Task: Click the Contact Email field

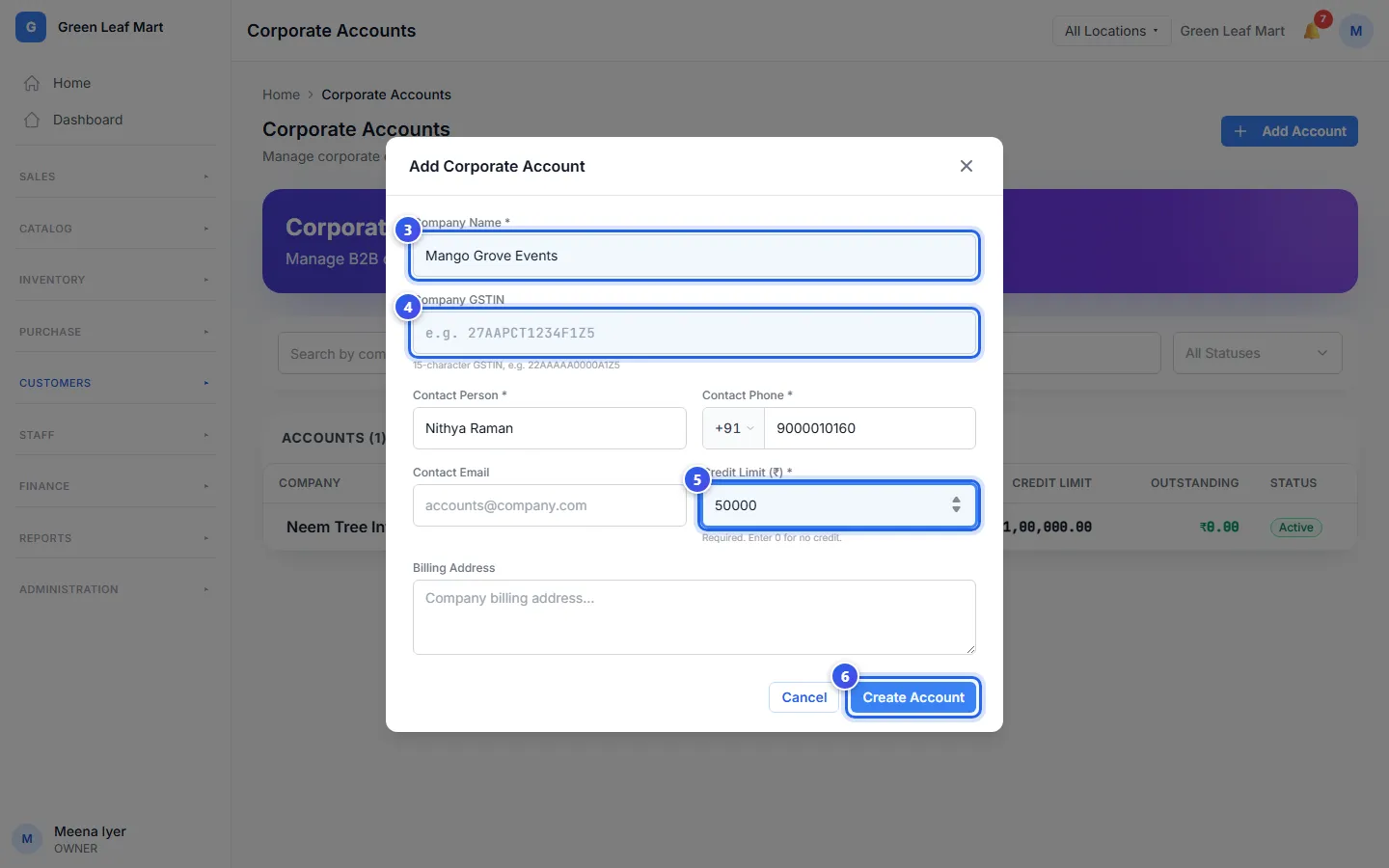Action: [550, 505]
